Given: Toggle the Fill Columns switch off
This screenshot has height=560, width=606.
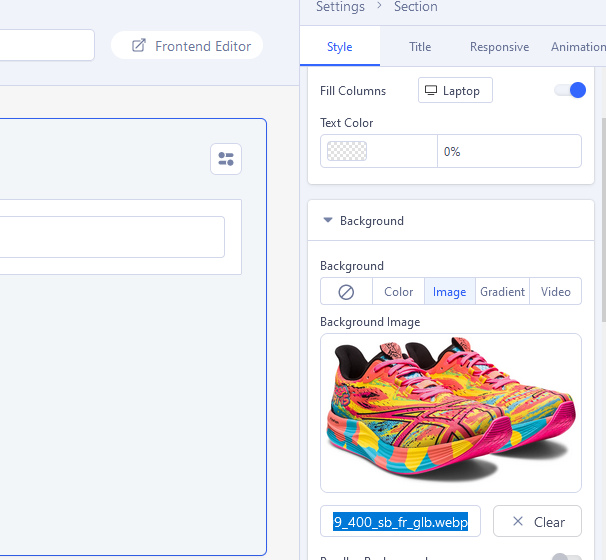Looking at the screenshot, I should (570, 90).
